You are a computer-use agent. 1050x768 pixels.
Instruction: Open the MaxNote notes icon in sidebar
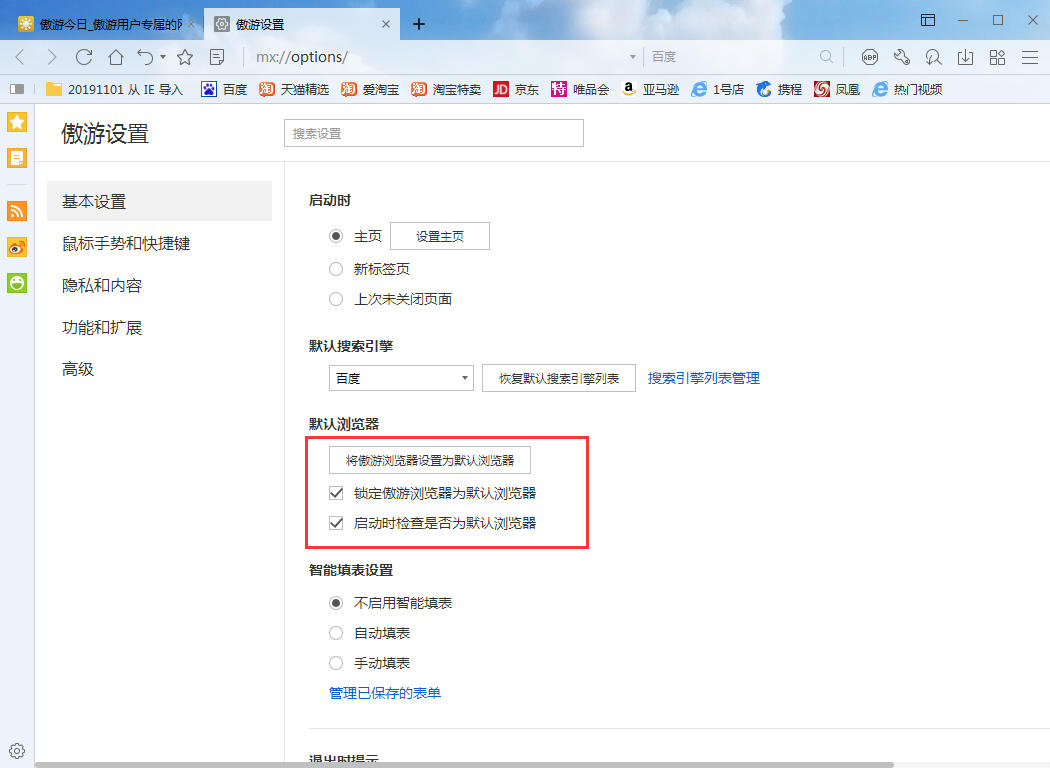16,157
